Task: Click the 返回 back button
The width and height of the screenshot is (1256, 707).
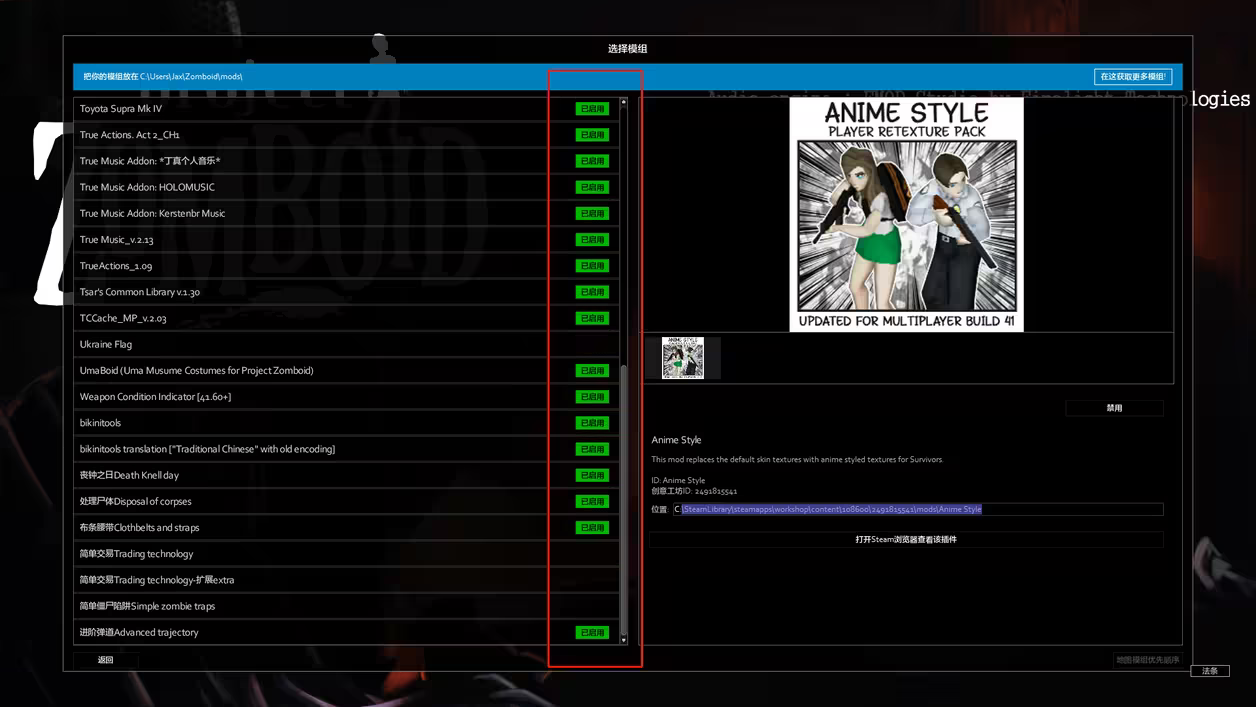Action: click(x=106, y=660)
